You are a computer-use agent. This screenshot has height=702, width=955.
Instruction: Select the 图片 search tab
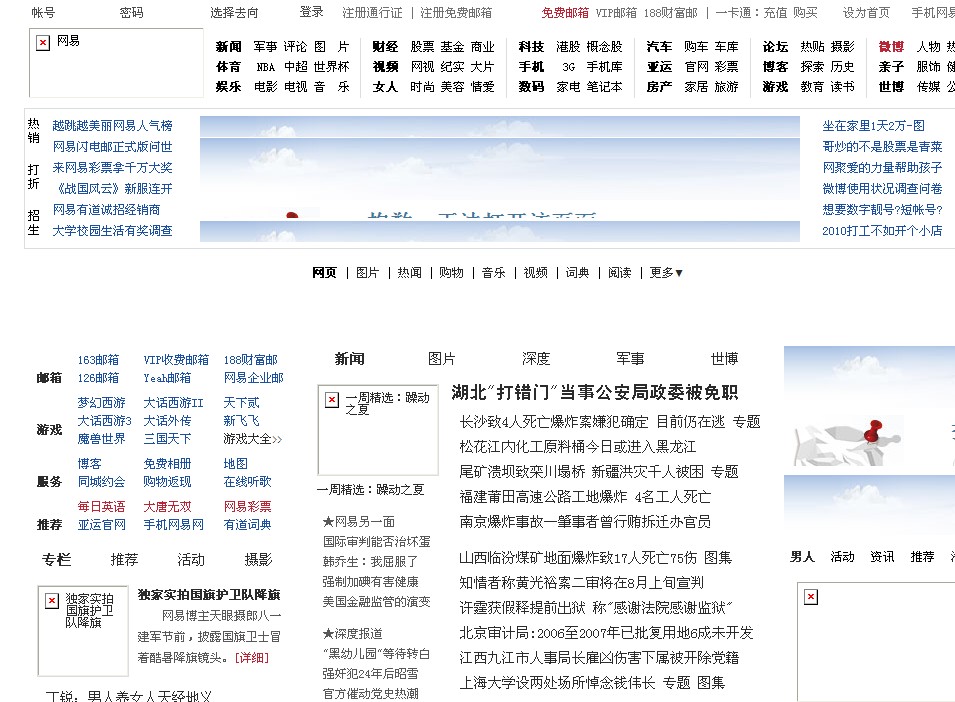click(367, 273)
